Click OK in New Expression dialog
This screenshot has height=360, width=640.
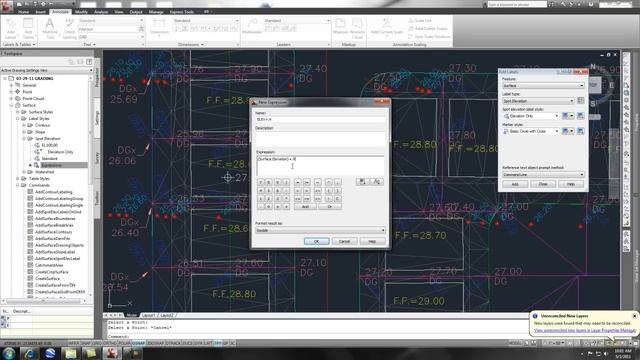click(316, 241)
